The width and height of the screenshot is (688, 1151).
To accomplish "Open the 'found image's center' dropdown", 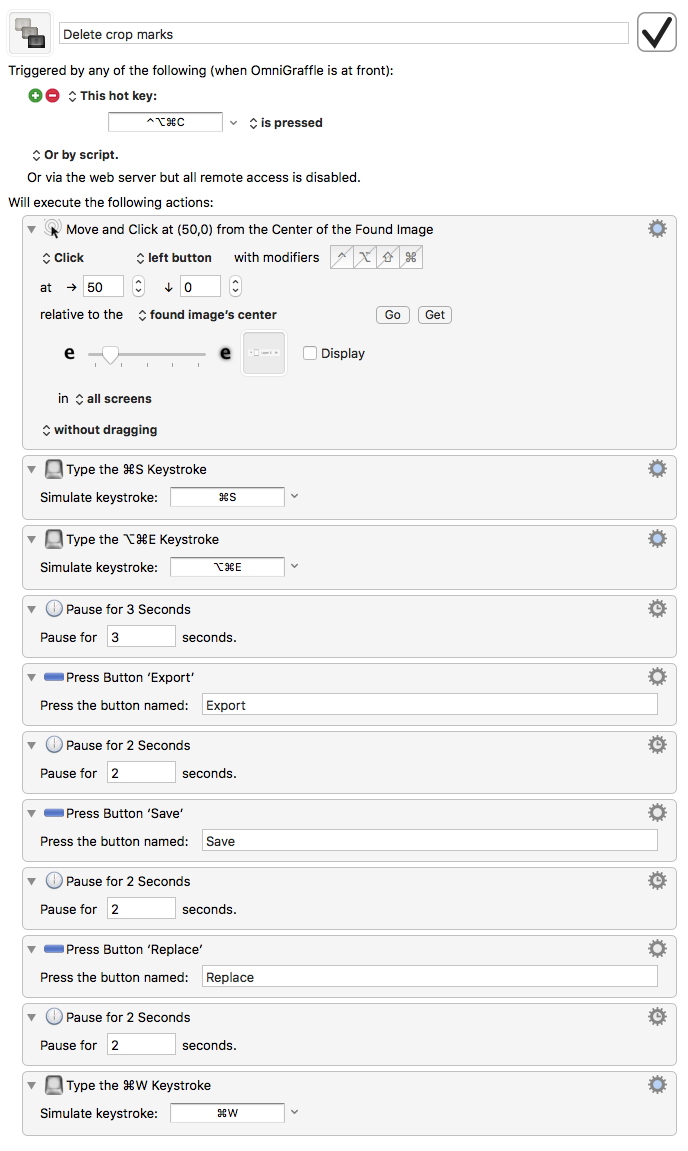I will 207,315.
